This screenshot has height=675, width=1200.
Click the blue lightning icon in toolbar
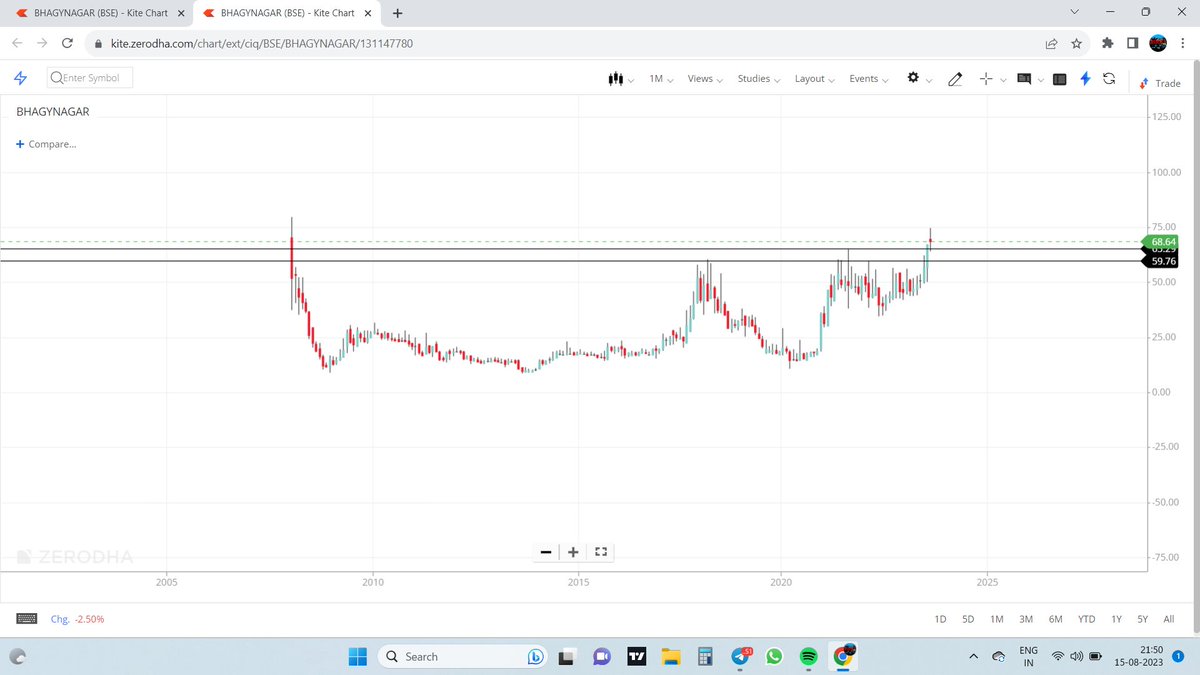[1085, 79]
